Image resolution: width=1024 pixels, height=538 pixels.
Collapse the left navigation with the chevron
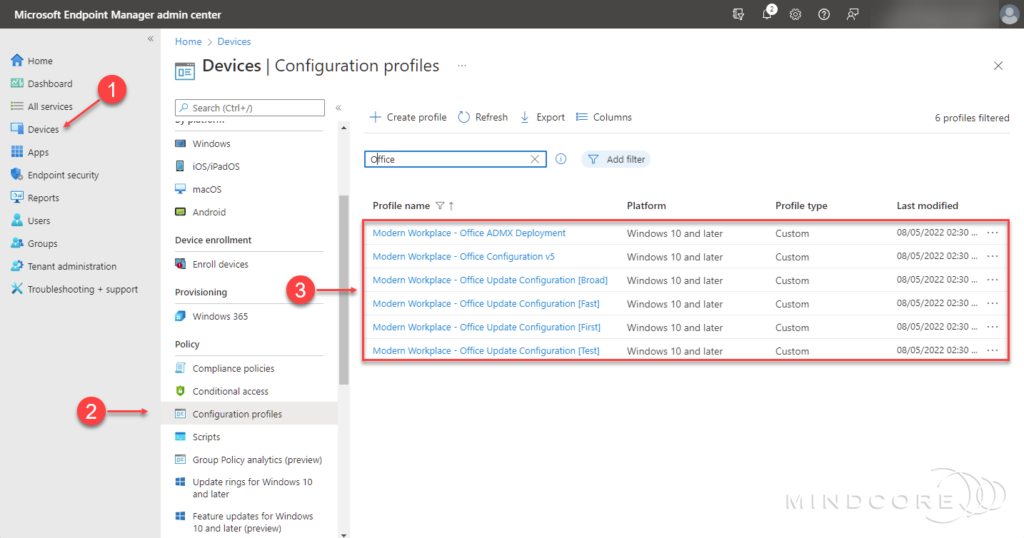click(x=150, y=39)
